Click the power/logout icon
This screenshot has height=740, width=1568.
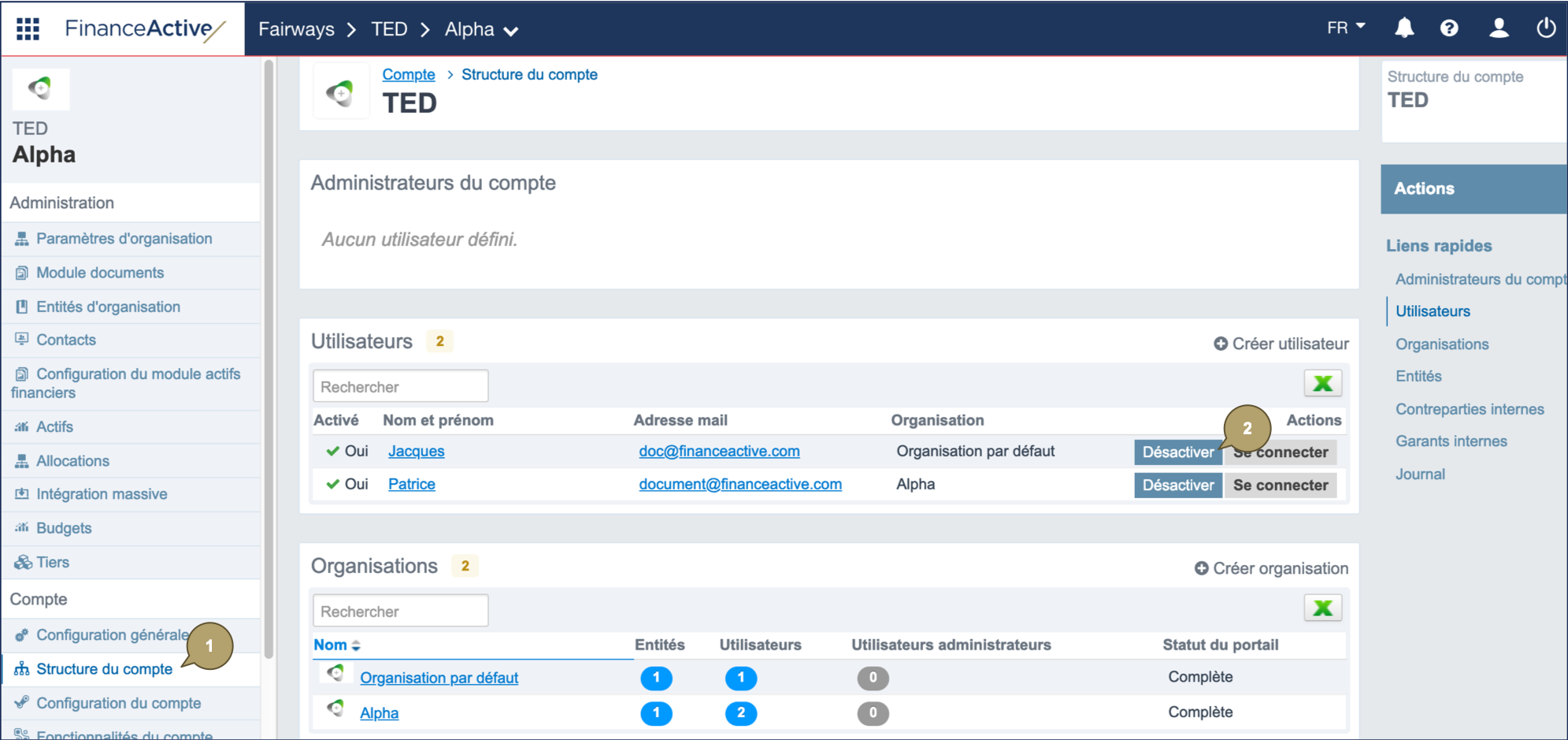(1546, 28)
